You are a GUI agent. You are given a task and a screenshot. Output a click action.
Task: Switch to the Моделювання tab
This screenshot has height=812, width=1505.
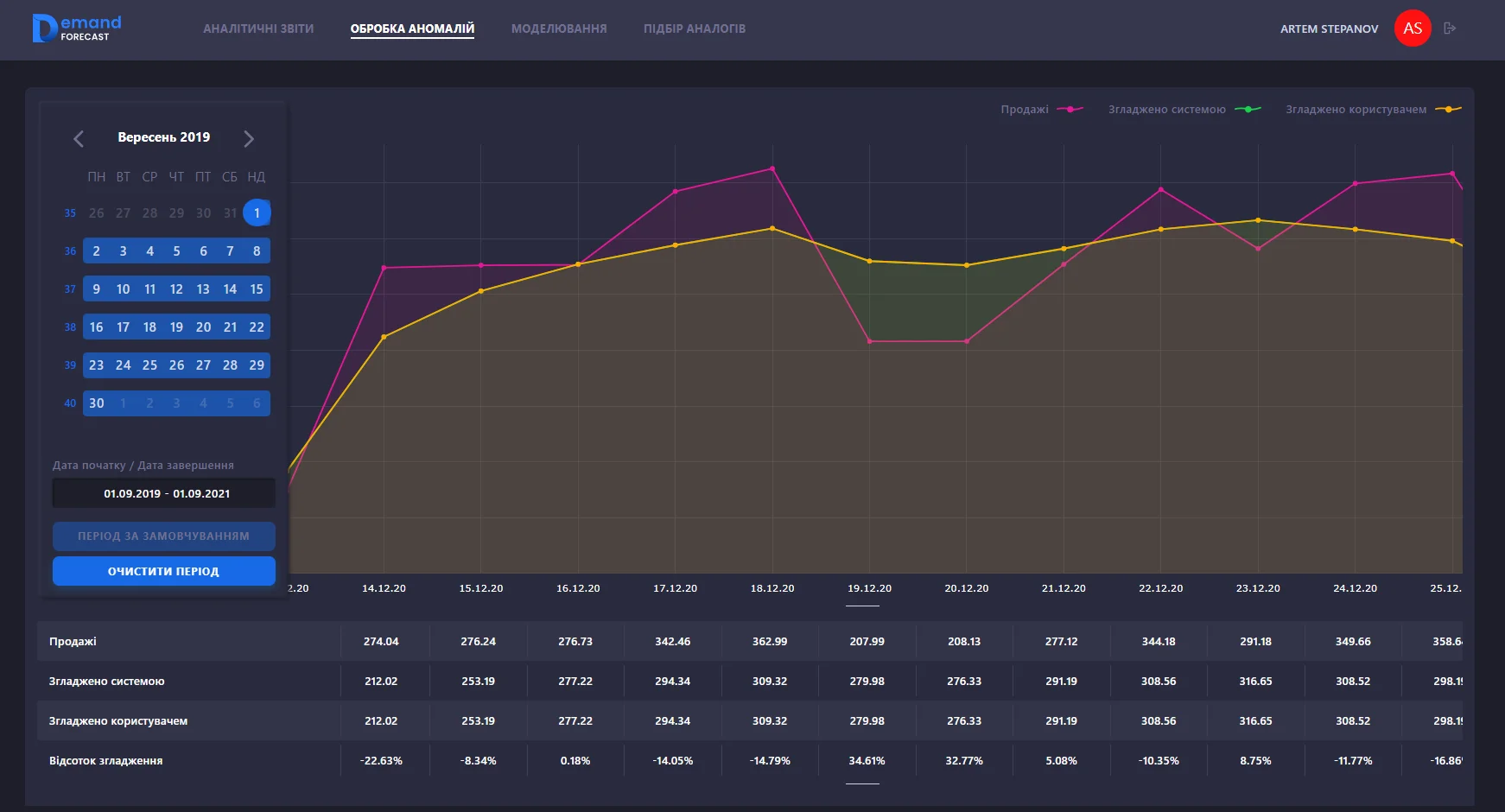pos(559,29)
